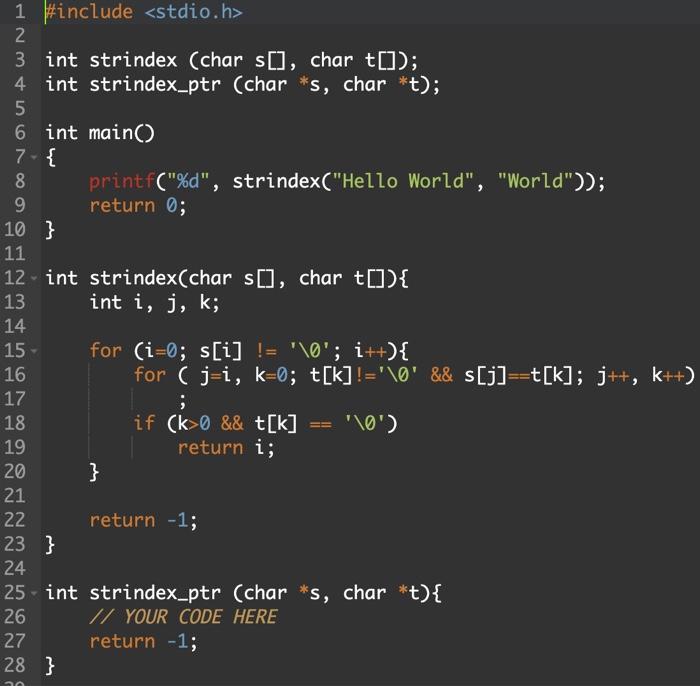Click the "World" argument string on line 8
700x686 pixels.
pyautogui.click(x=535, y=182)
